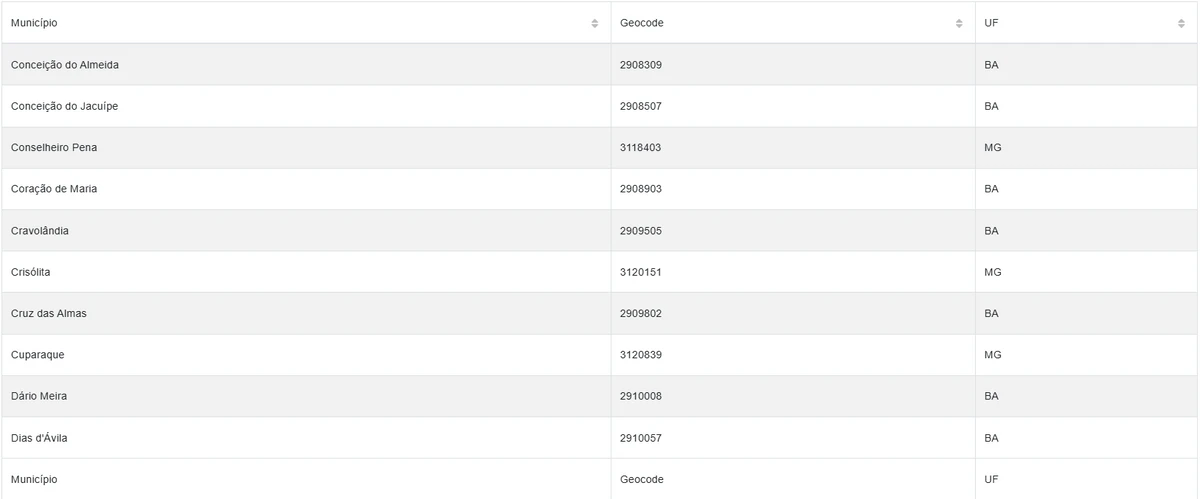Click the footer Geocode column label

pyautogui.click(x=642, y=480)
